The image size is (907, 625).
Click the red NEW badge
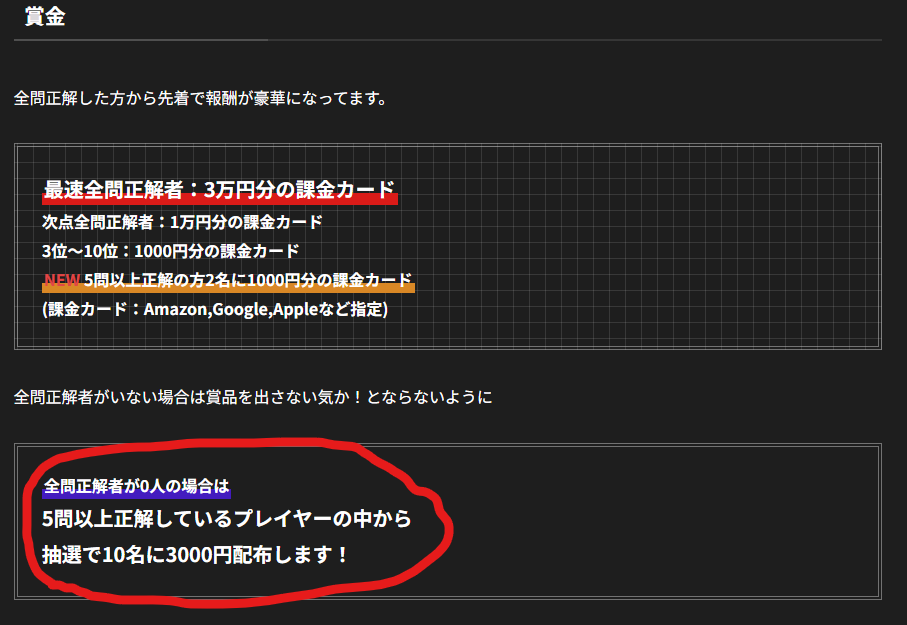(x=62, y=280)
